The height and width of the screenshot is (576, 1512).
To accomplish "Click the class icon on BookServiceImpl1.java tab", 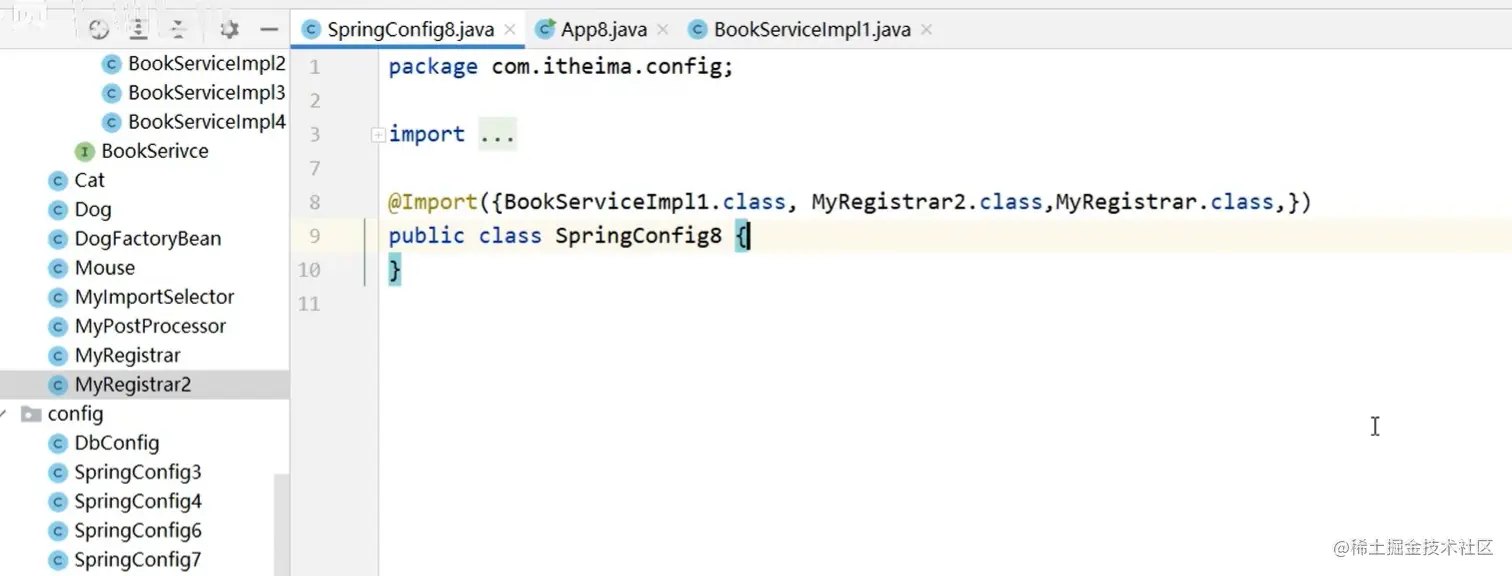I will click(x=697, y=29).
